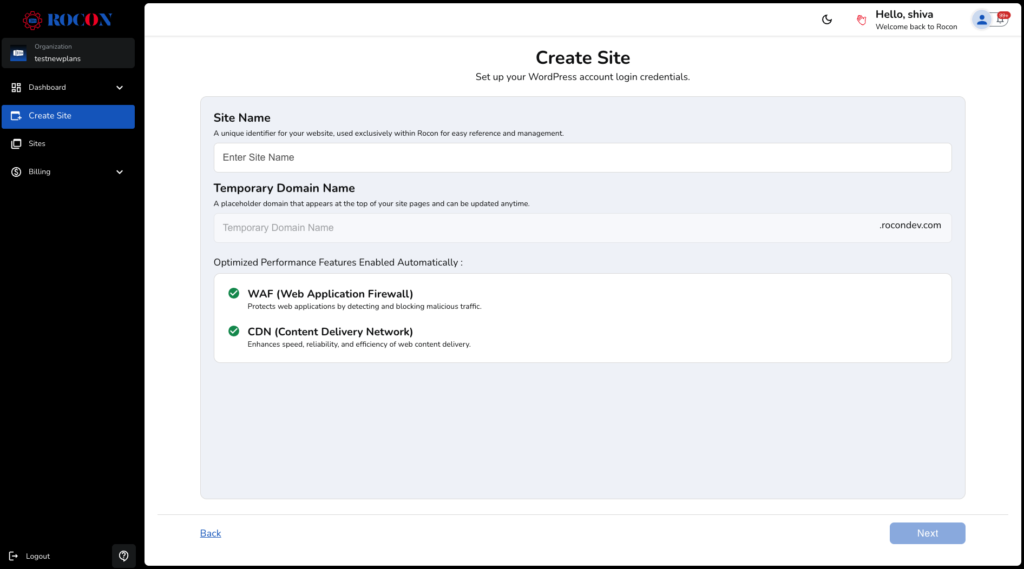The image size is (1024, 569).
Task: Open the testnewplans organization selector
Action: 68,53
